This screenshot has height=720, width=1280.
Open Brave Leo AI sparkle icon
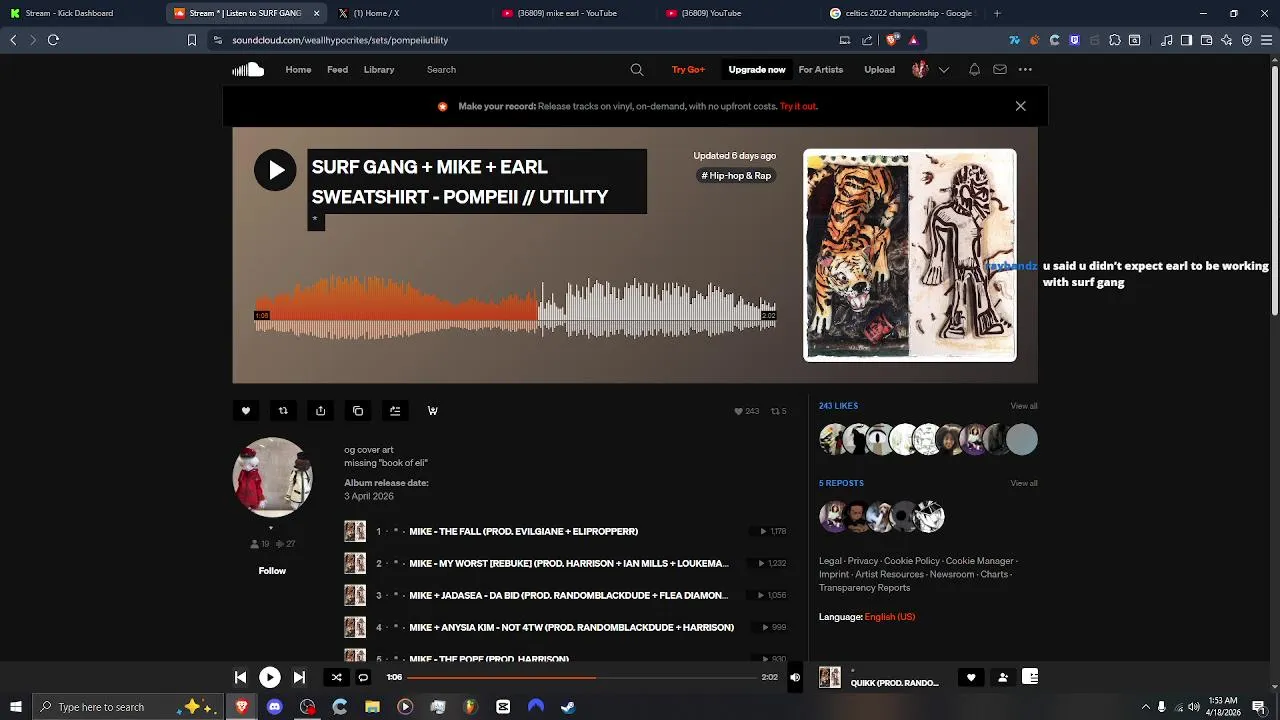1226,40
